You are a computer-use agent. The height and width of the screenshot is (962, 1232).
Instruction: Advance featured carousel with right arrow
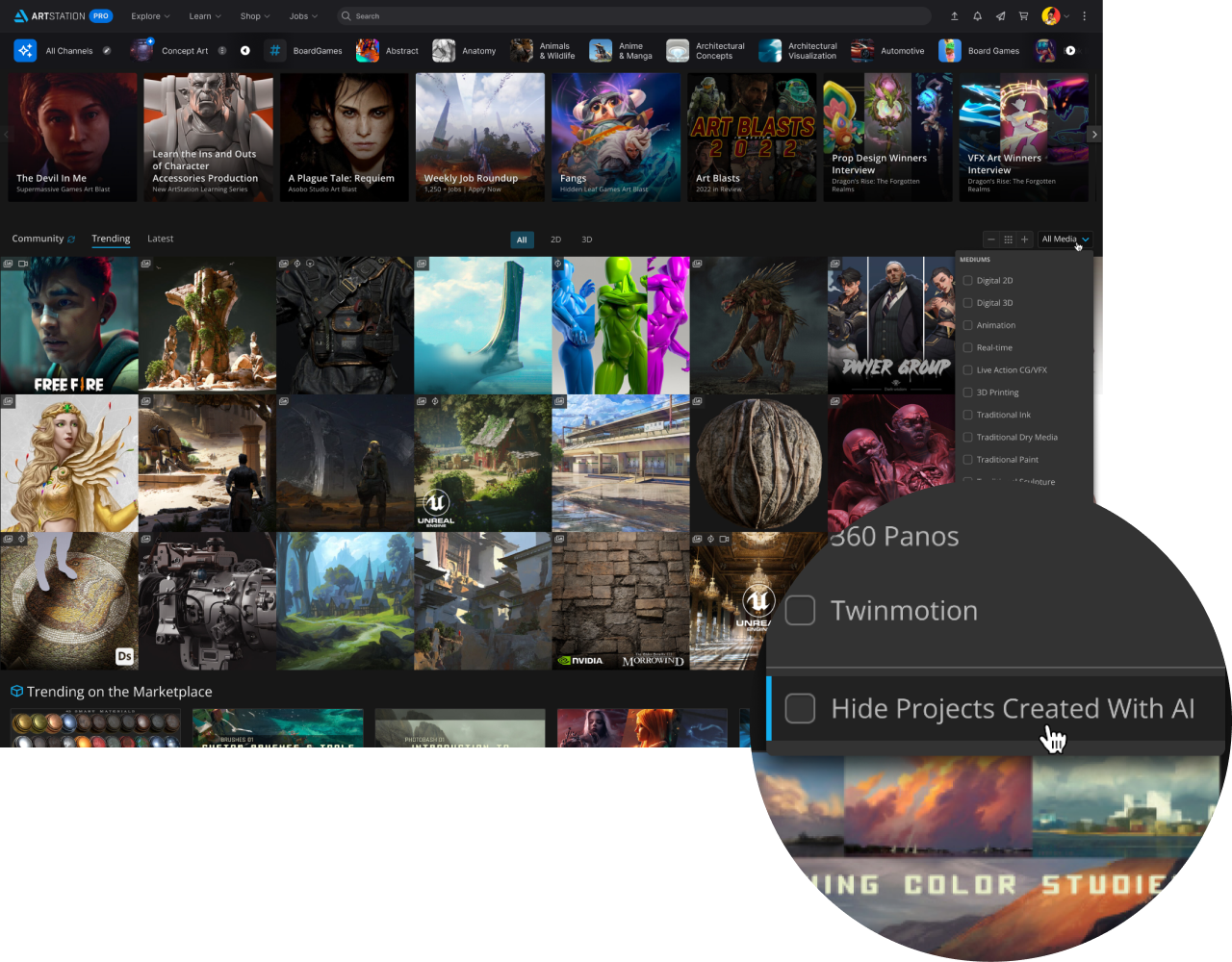point(1094,135)
